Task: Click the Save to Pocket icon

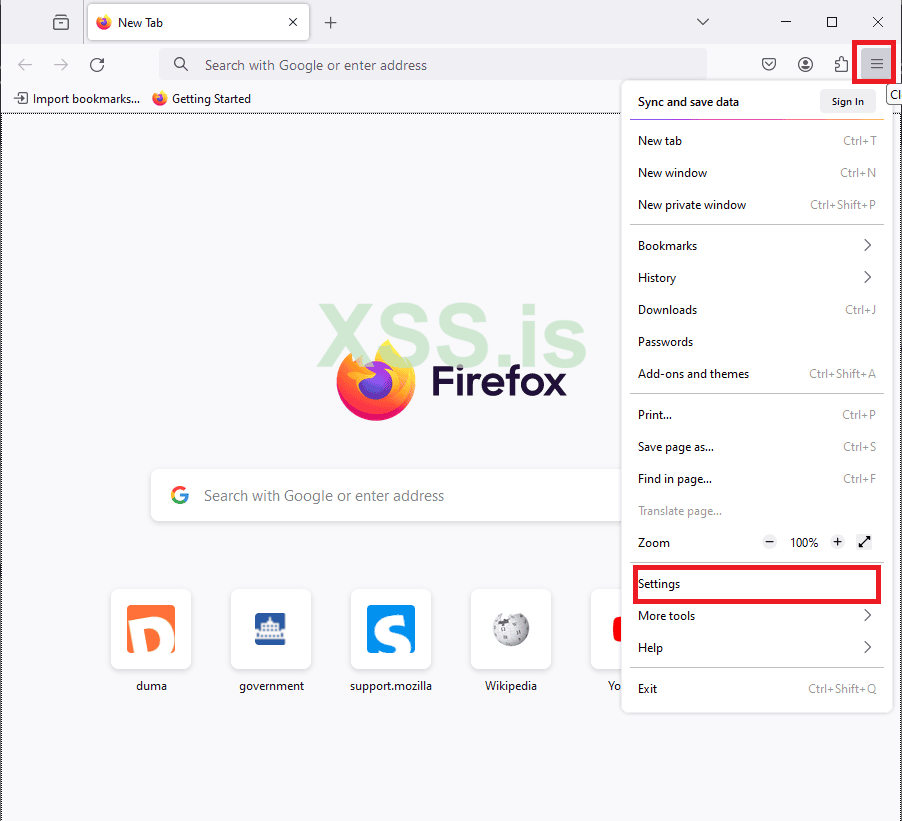Action: (769, 64)
